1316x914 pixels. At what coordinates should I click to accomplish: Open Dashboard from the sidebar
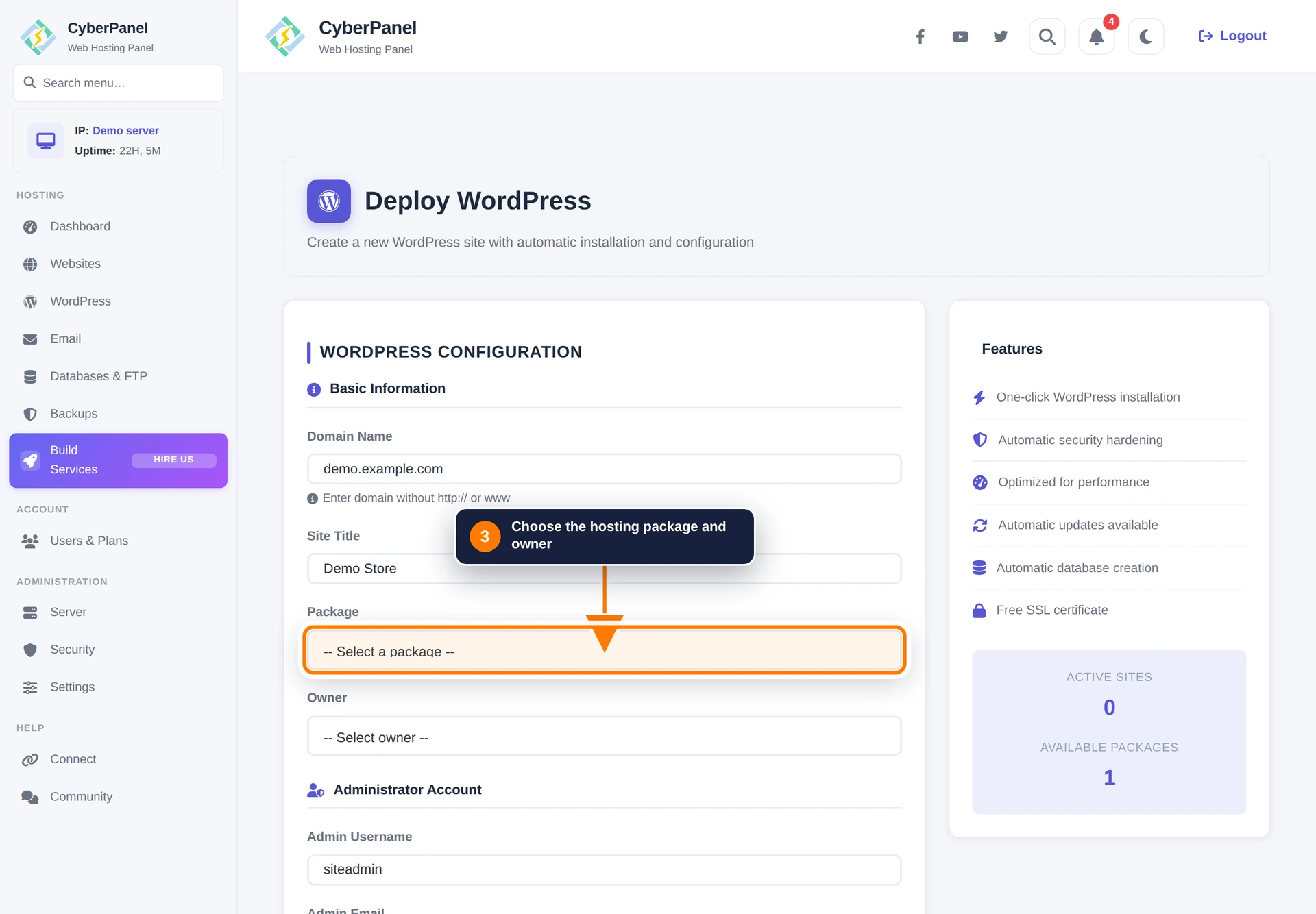[118, 226]
